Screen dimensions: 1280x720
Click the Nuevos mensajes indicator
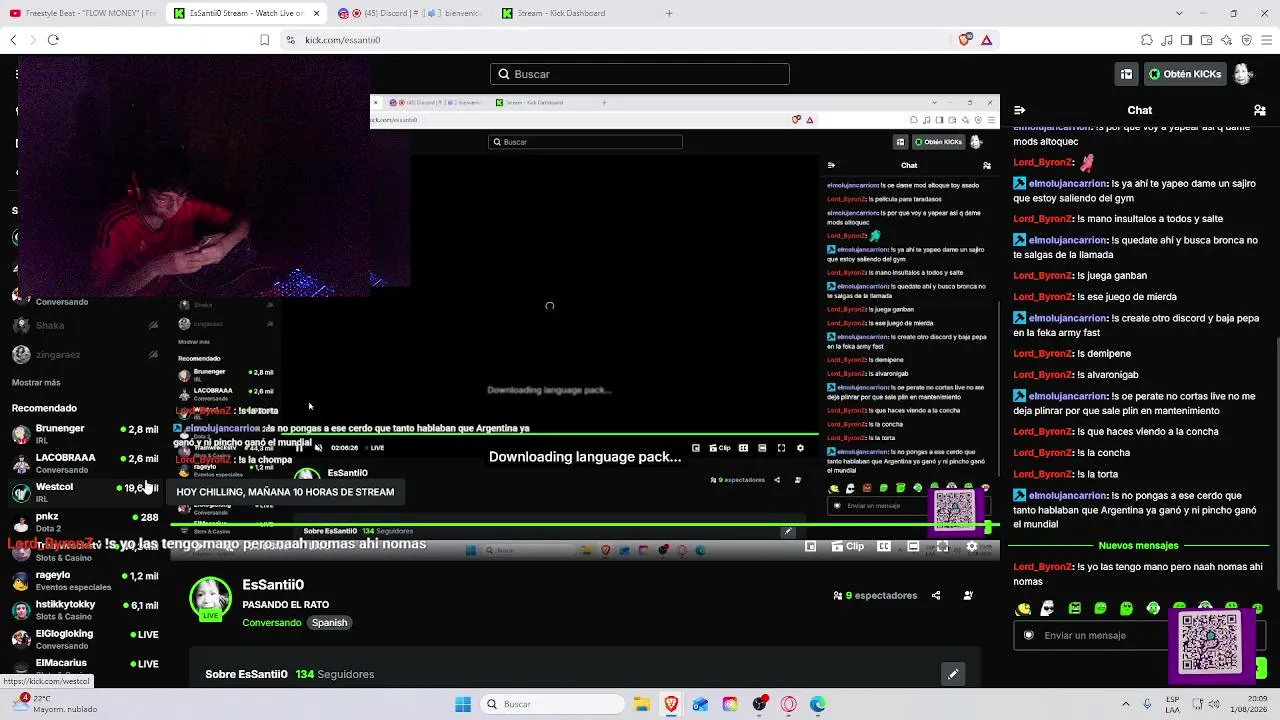pos(1138,546)
